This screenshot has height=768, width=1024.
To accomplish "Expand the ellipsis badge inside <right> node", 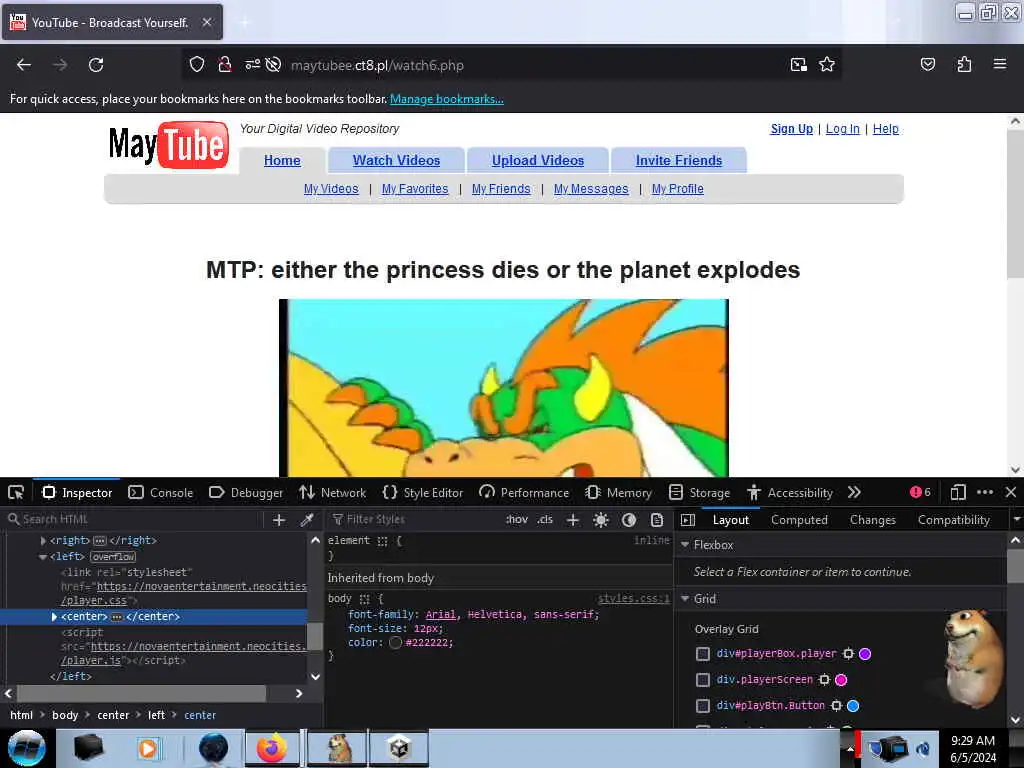I will (x=99, y=541).
